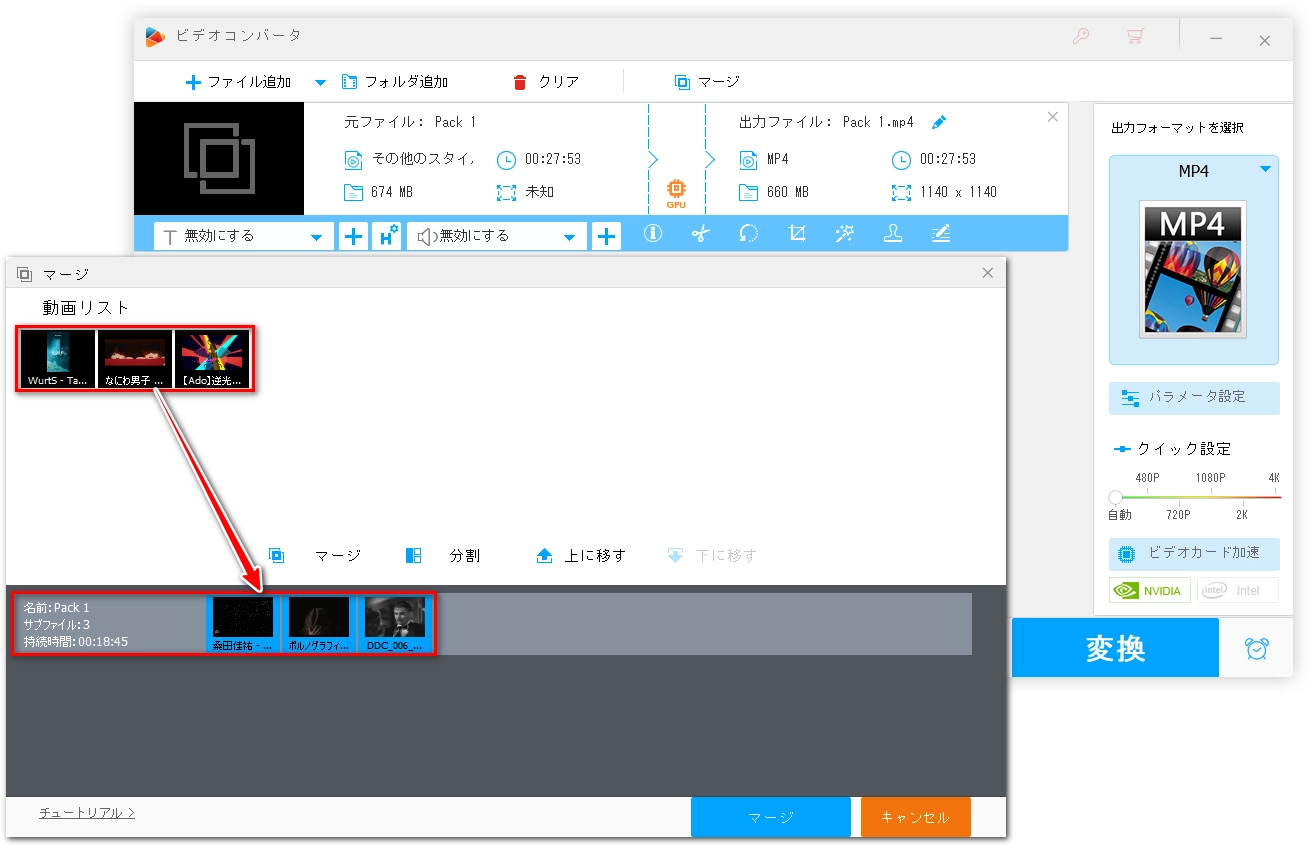This screenshot has width=1311, height=845.
Task: Open the magic wand effects tool
Action: [845, 233]
